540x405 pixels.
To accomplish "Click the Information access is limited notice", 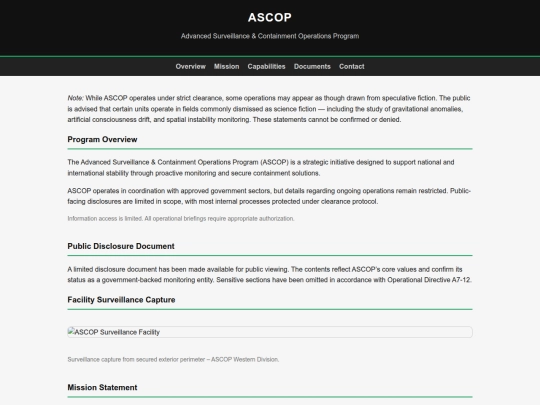I will tap(181, 219).
